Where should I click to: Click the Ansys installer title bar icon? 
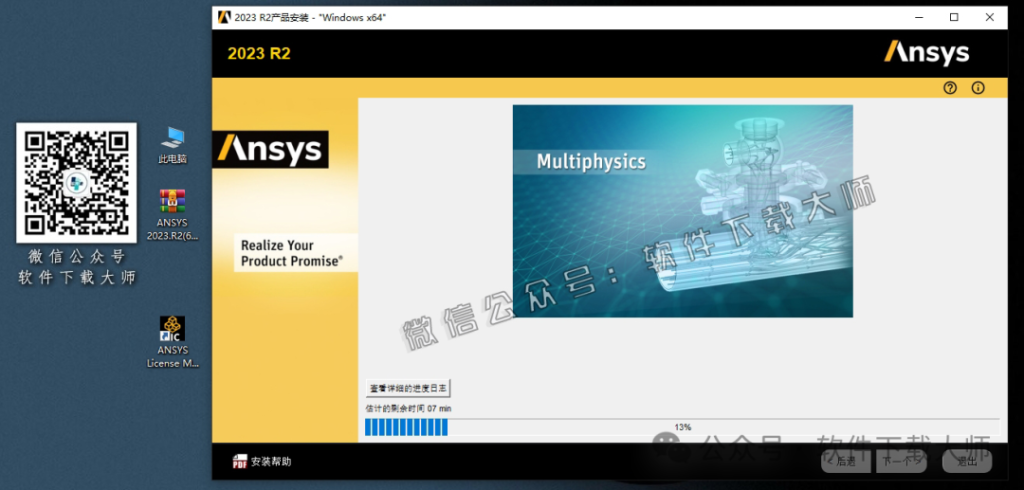224,17
